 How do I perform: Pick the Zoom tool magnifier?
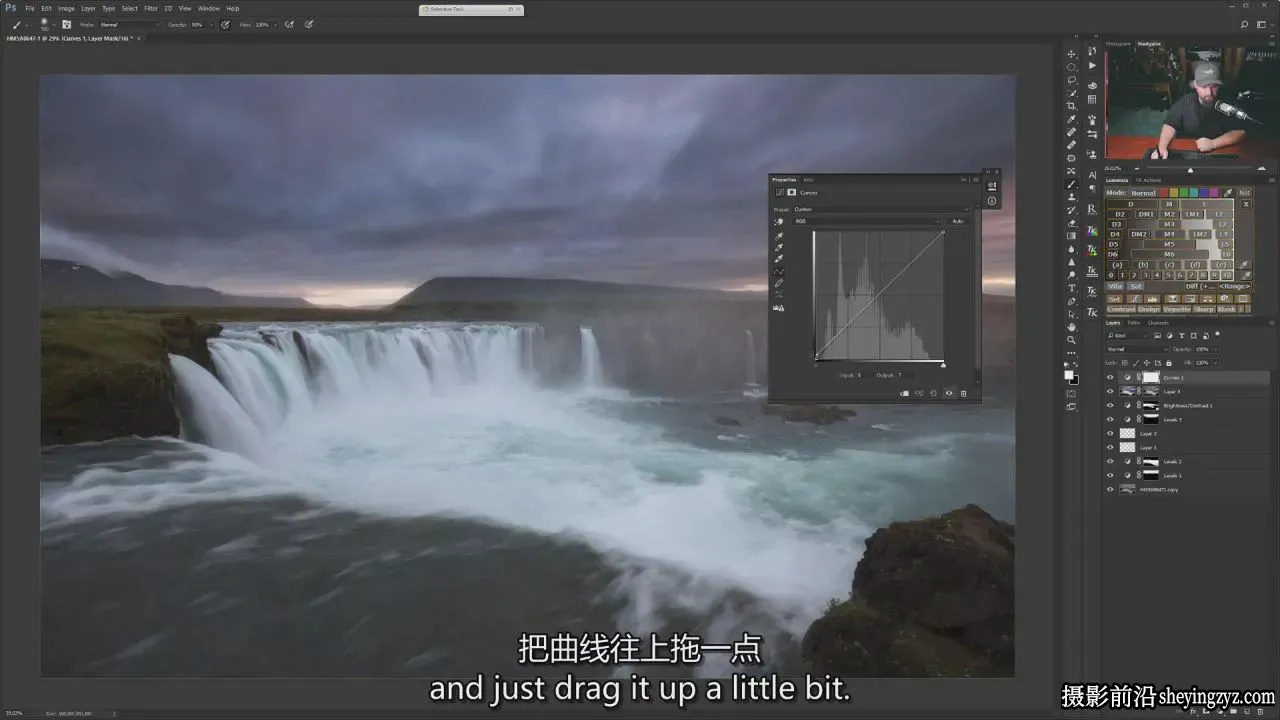[x=1071, y=340]
